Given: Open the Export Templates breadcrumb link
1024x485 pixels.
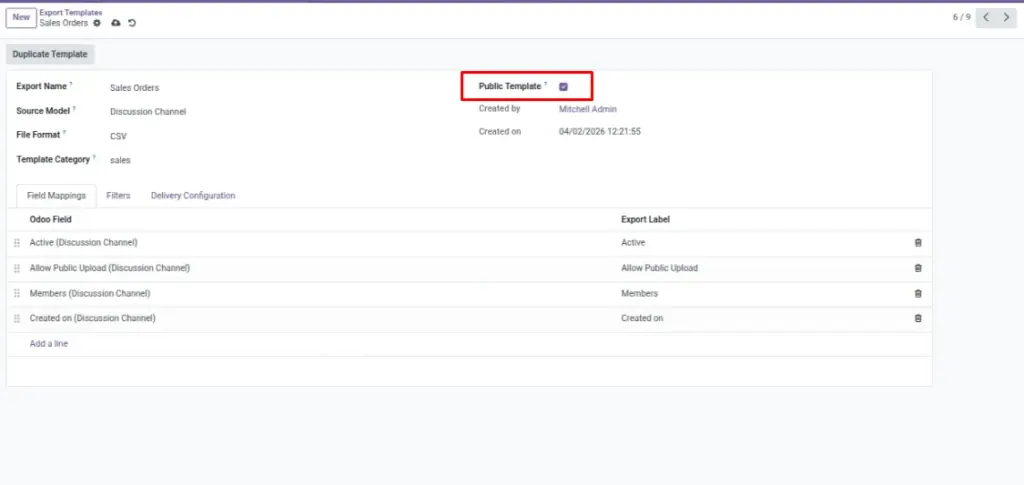Looking at the screenshot, I should coord(71,12).
